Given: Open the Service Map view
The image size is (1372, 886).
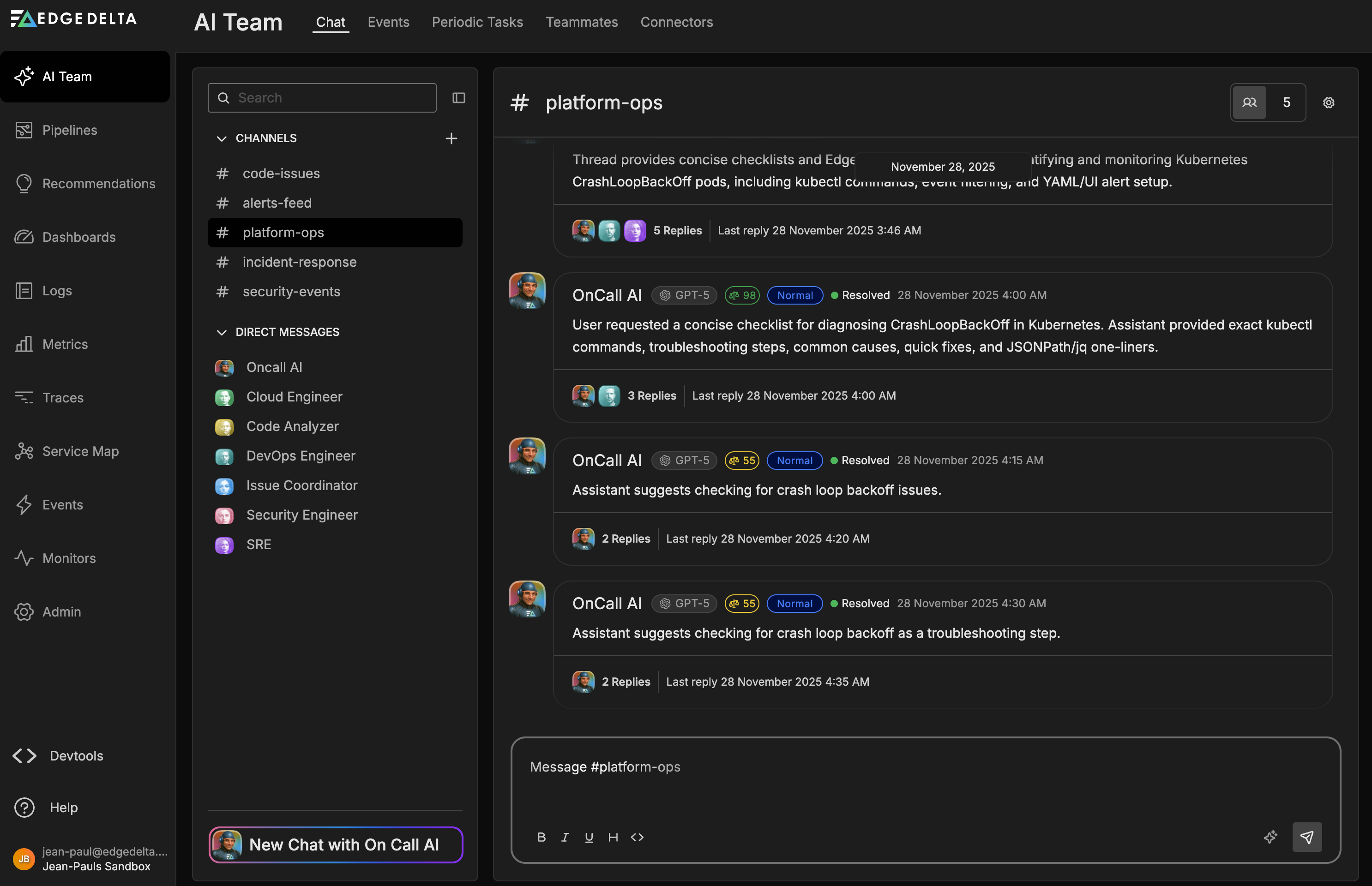Looking at the screenshot, I should tap(24, 451).
